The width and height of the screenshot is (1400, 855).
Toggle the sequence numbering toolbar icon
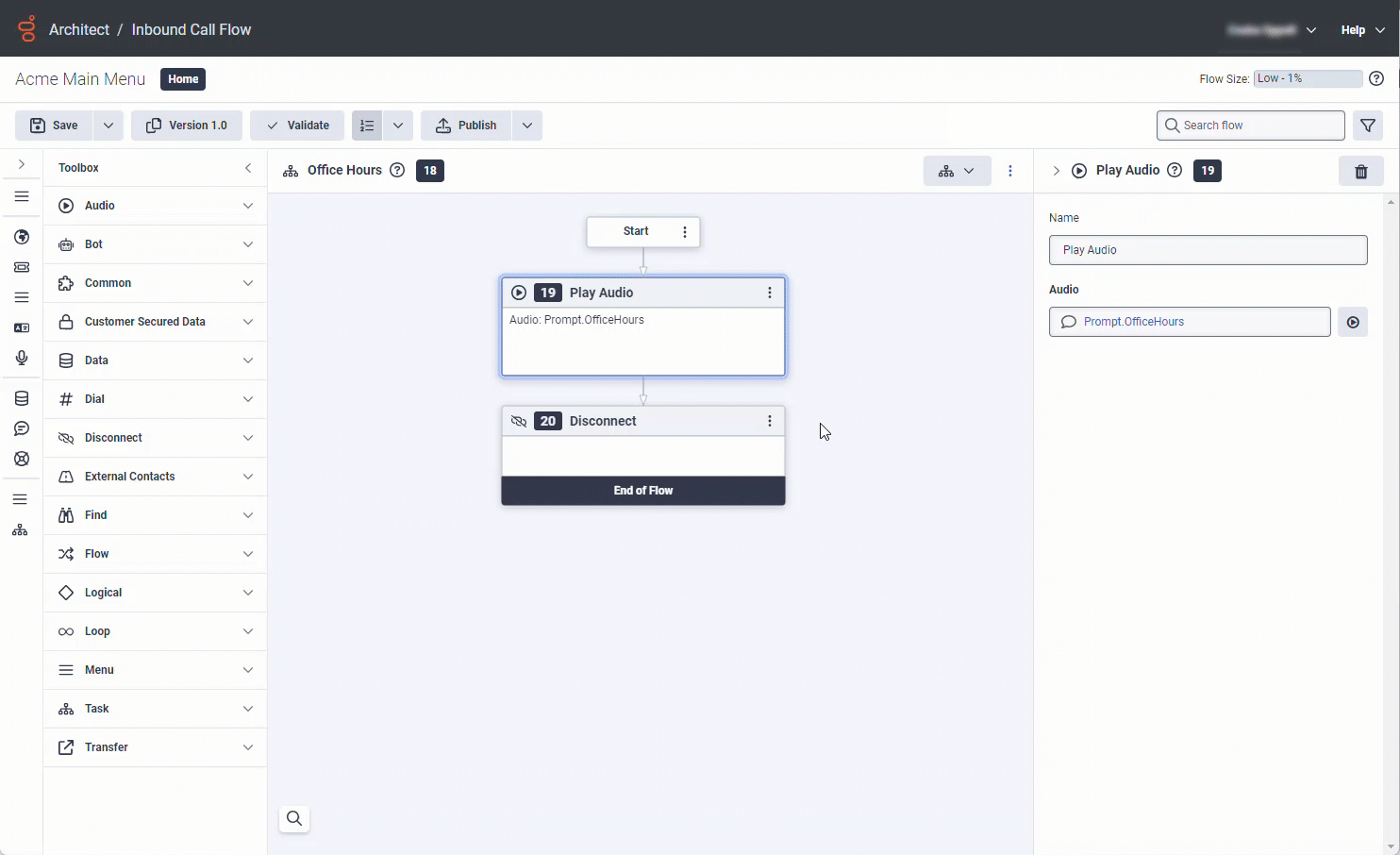[x=366, y=125]
